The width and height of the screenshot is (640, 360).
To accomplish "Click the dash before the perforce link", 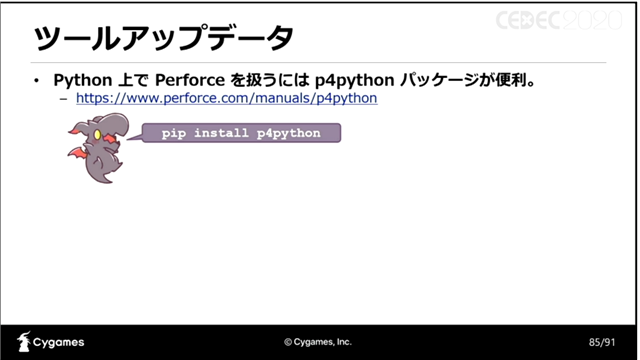I will tap(63, 99).
